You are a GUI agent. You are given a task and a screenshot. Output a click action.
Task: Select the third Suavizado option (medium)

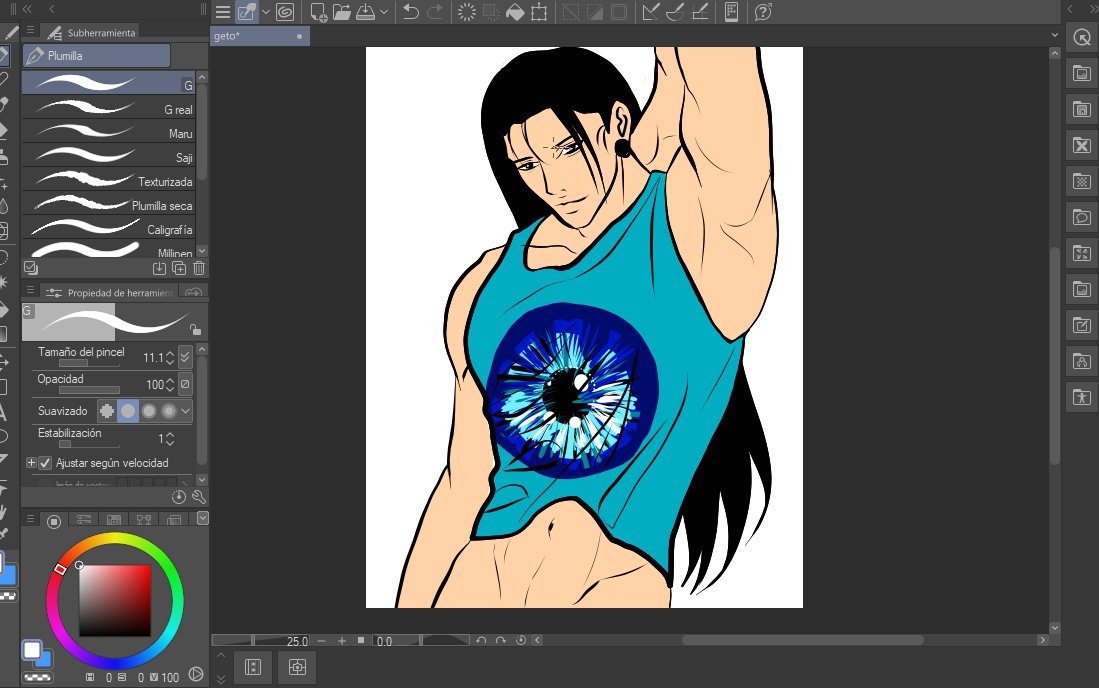click(149, 411)
